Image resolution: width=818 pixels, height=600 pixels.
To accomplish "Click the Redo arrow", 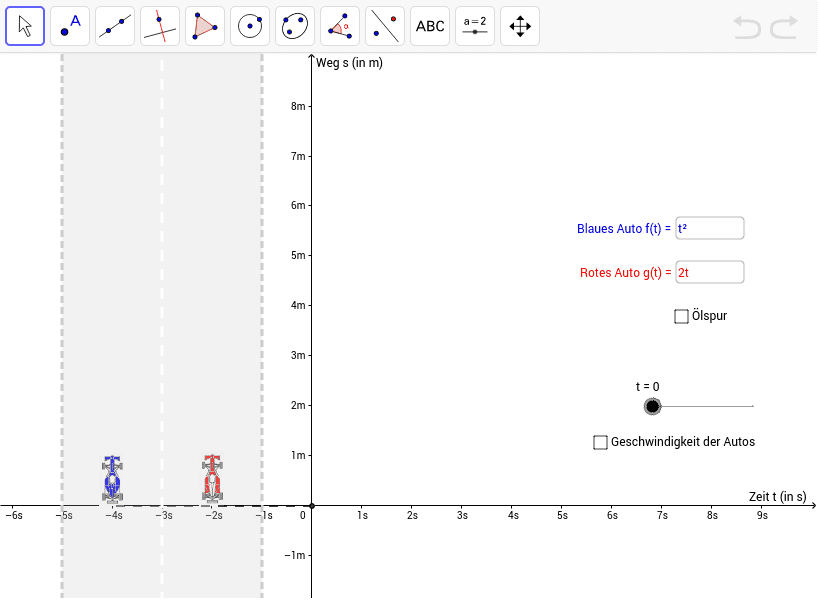I will point(784,27).
